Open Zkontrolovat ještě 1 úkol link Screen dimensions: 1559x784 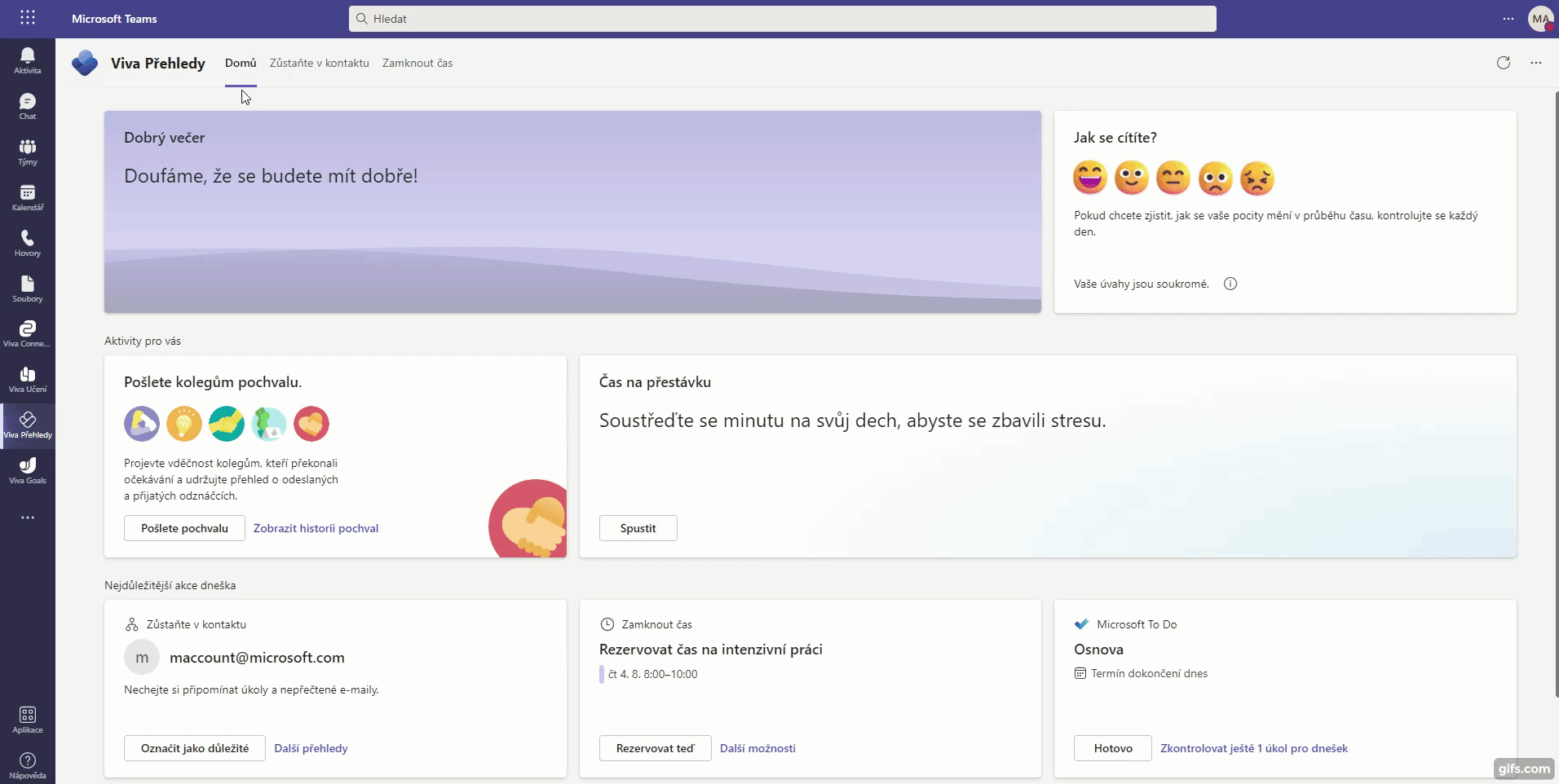tap(1254, 748)
